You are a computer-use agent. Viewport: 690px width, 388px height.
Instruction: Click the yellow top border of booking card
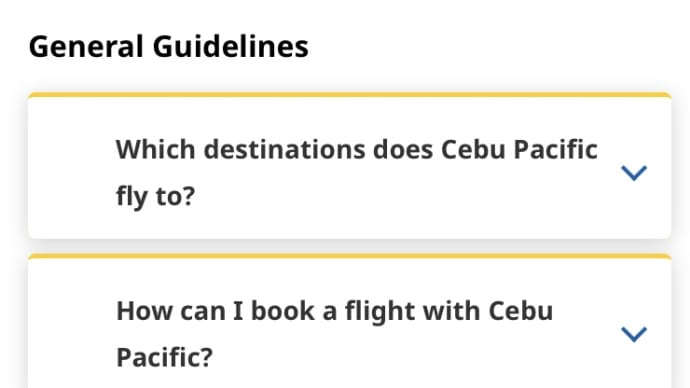point(349,256)
